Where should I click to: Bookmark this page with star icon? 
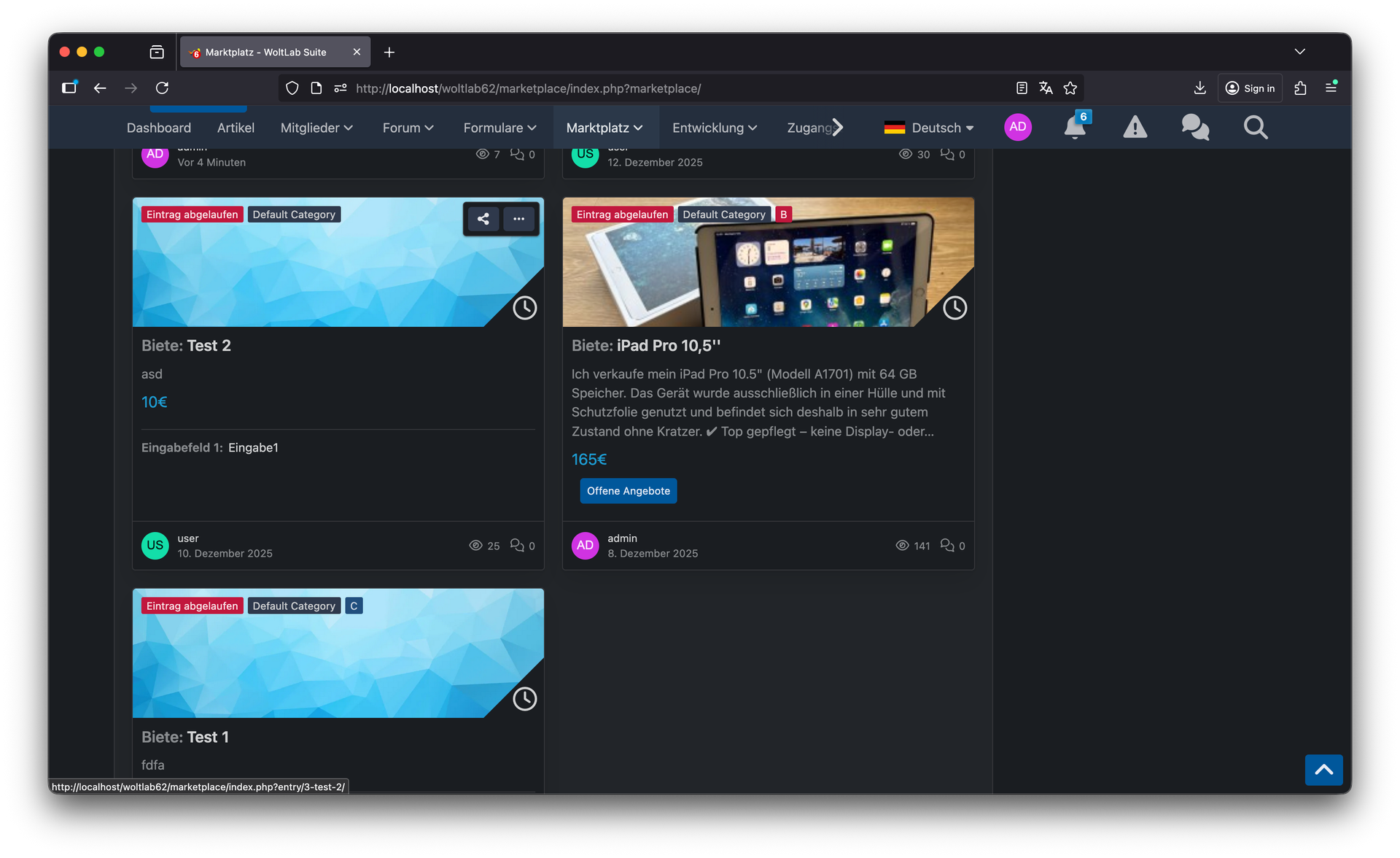[1070, 88]
